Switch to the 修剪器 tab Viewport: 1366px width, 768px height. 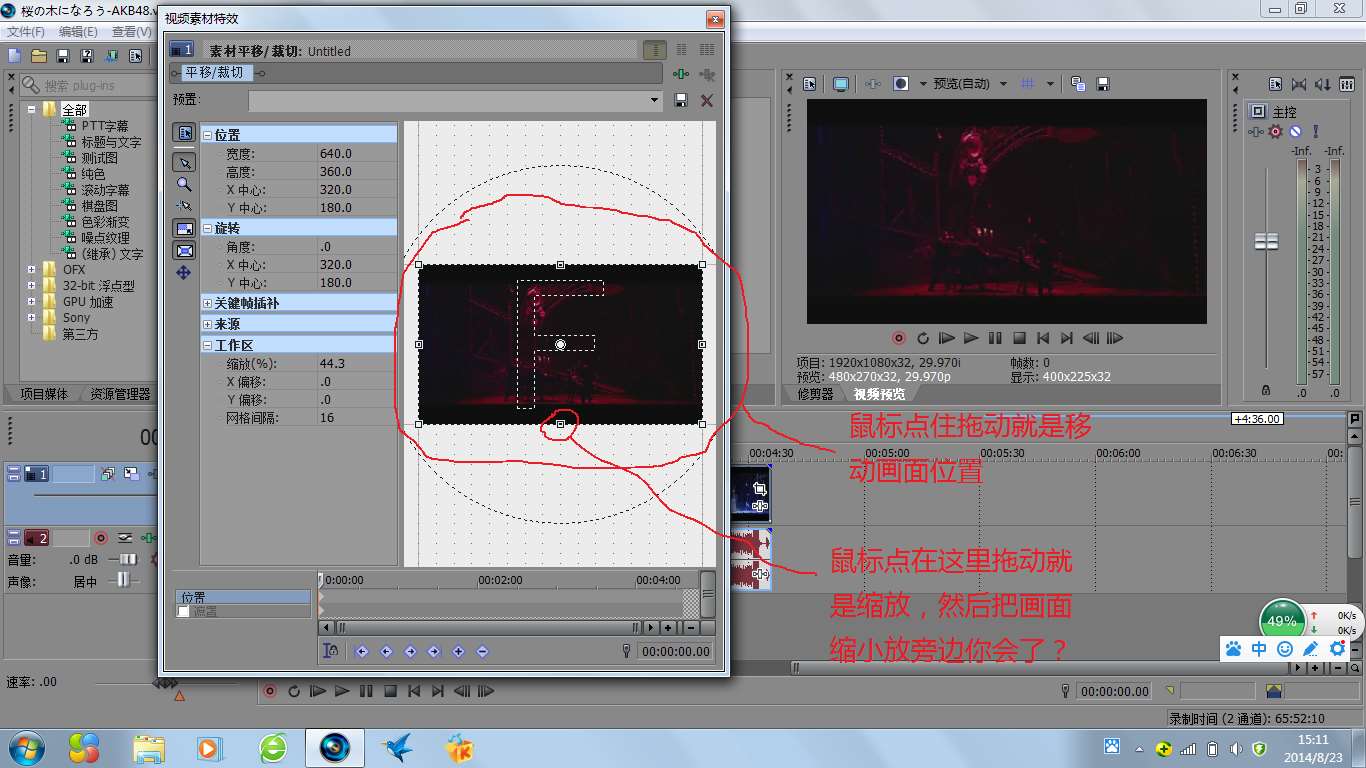pos(815,394)
